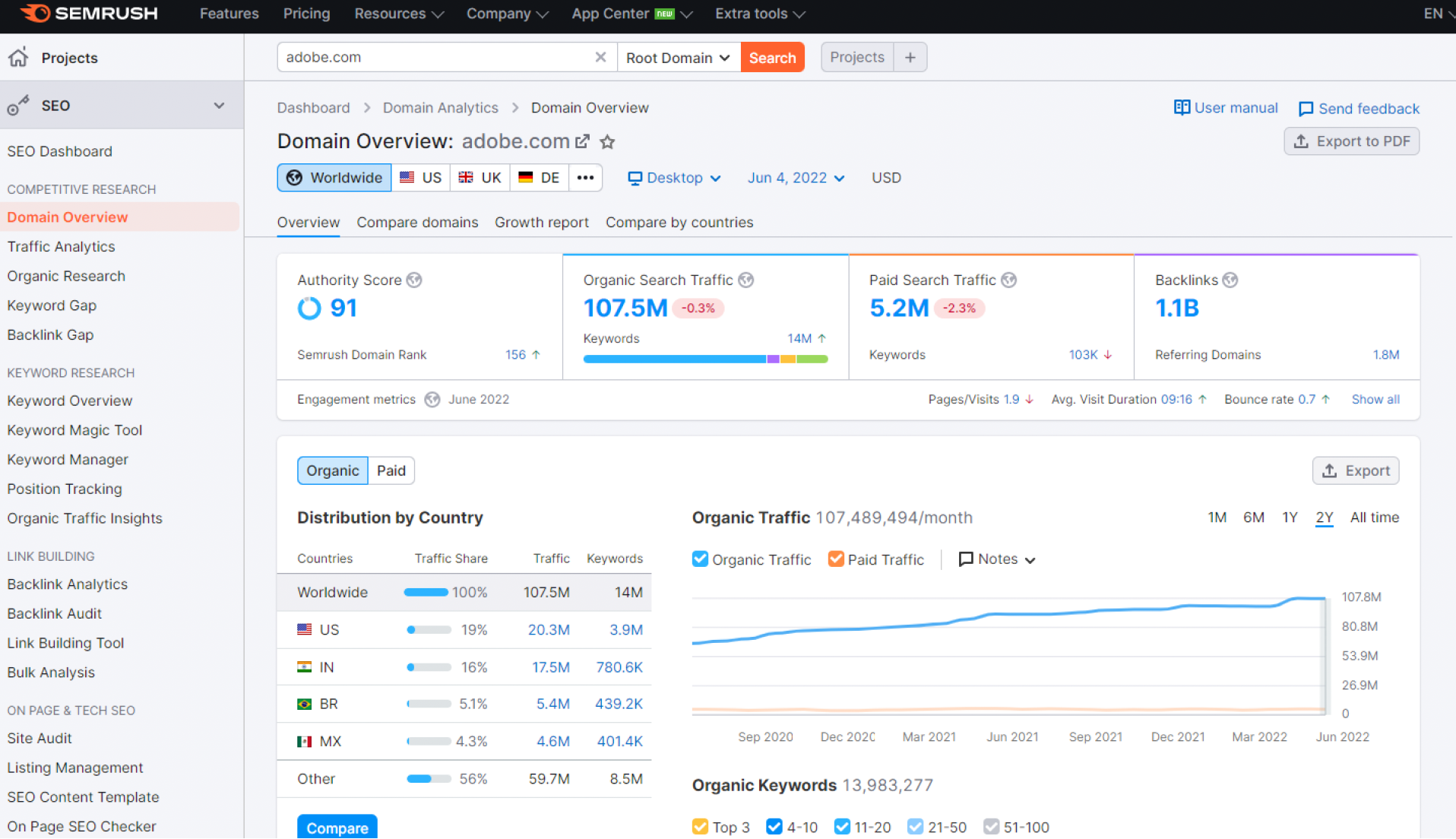Open the Jun 4, 2022 date dropdown
Image resolution: width=1456 pixels, height=839 pixels.
click(x=796, y=178)
